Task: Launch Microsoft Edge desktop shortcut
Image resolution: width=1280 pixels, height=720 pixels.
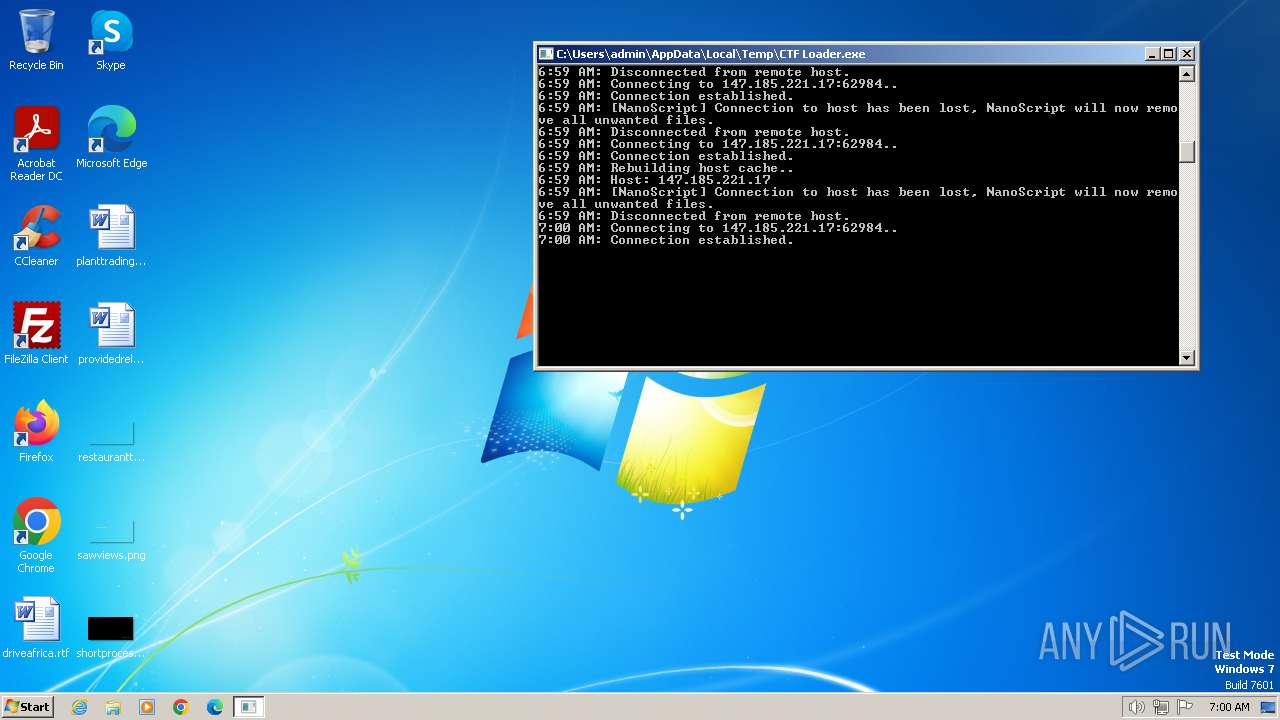Action: click(111, 138)
